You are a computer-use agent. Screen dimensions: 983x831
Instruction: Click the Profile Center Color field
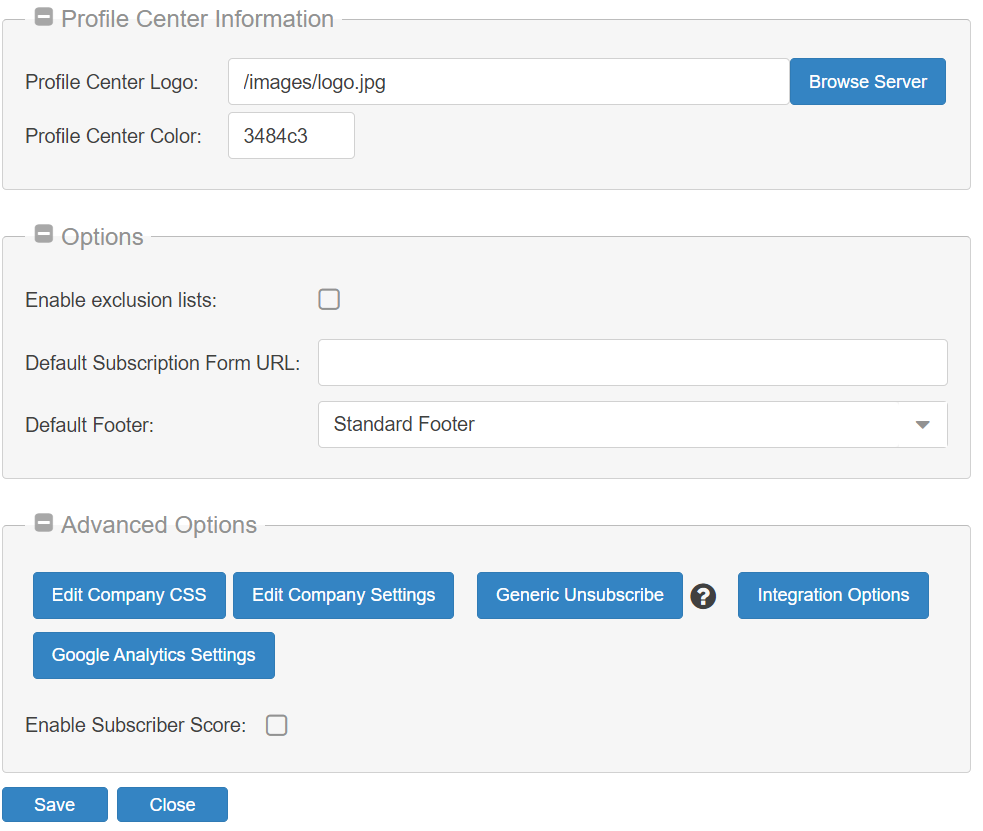coord(292,135)
